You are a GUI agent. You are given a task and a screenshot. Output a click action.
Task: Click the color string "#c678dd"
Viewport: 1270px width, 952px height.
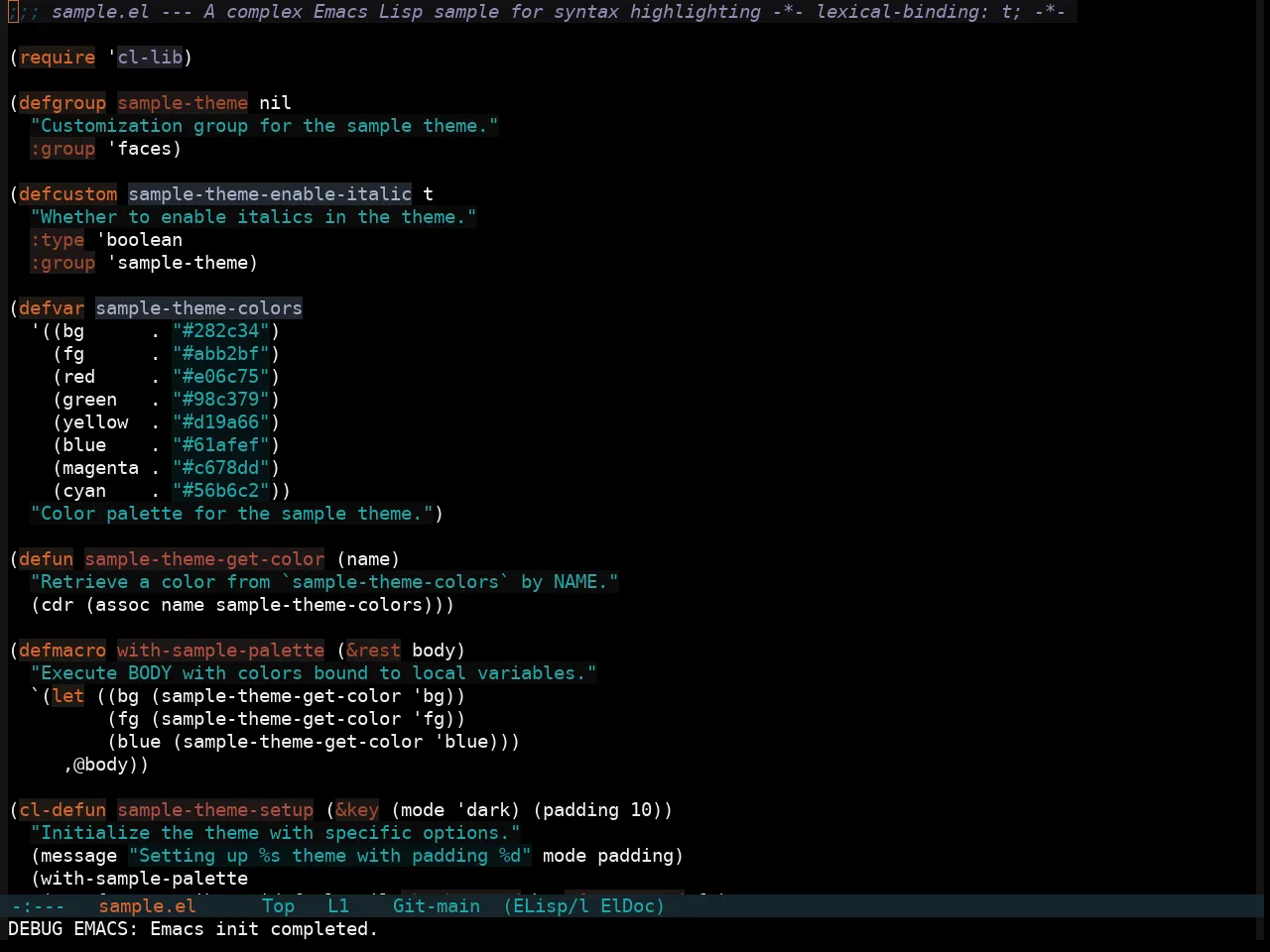221,468
